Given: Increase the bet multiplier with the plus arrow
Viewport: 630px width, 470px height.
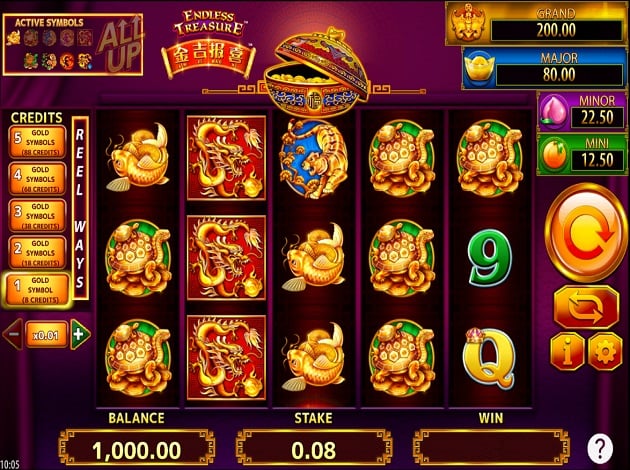Looking at the screenshot, I should pos(80,334).
